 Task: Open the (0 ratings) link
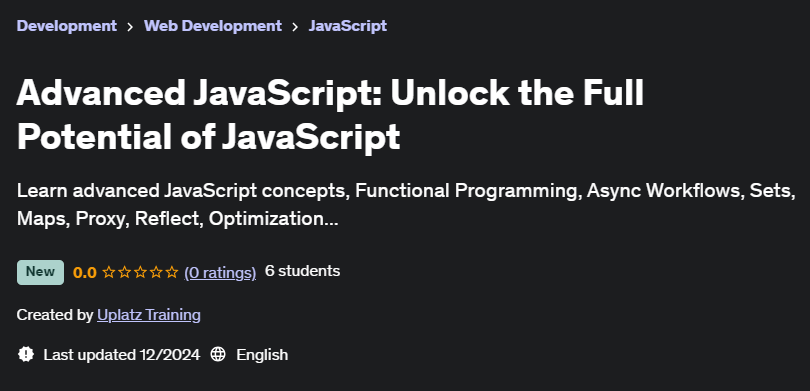coord(220,272)
